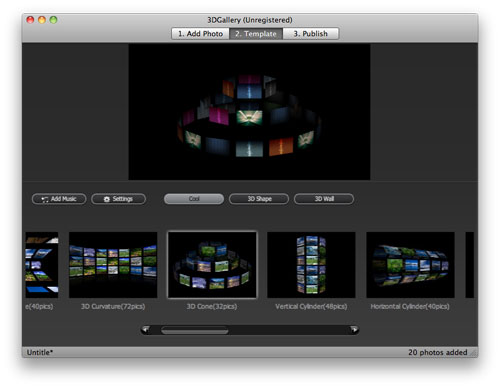Click the gear icon in Settings
Screen dimensions: 500x388
(107, 199)
